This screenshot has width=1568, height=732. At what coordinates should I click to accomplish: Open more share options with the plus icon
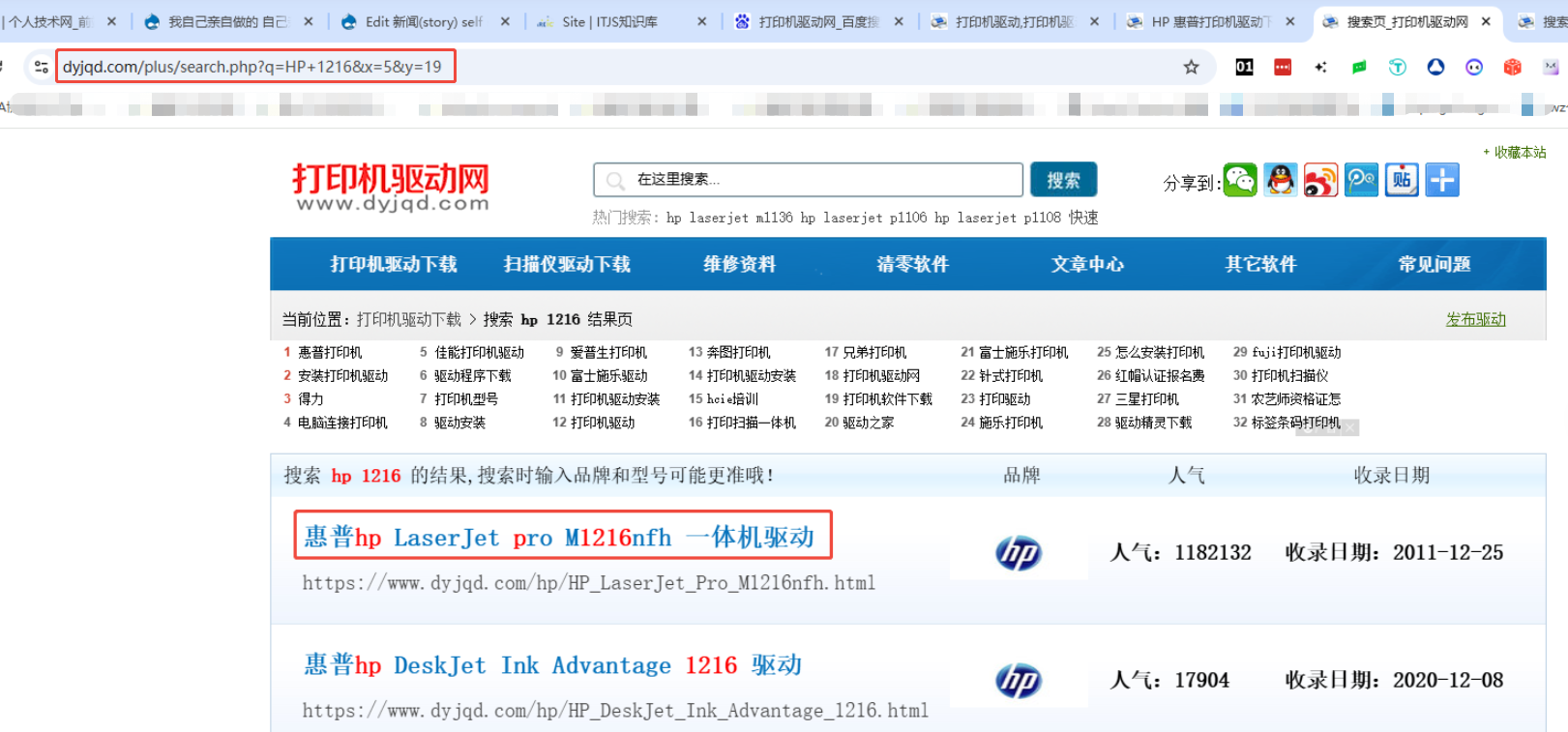[1442, 180]
